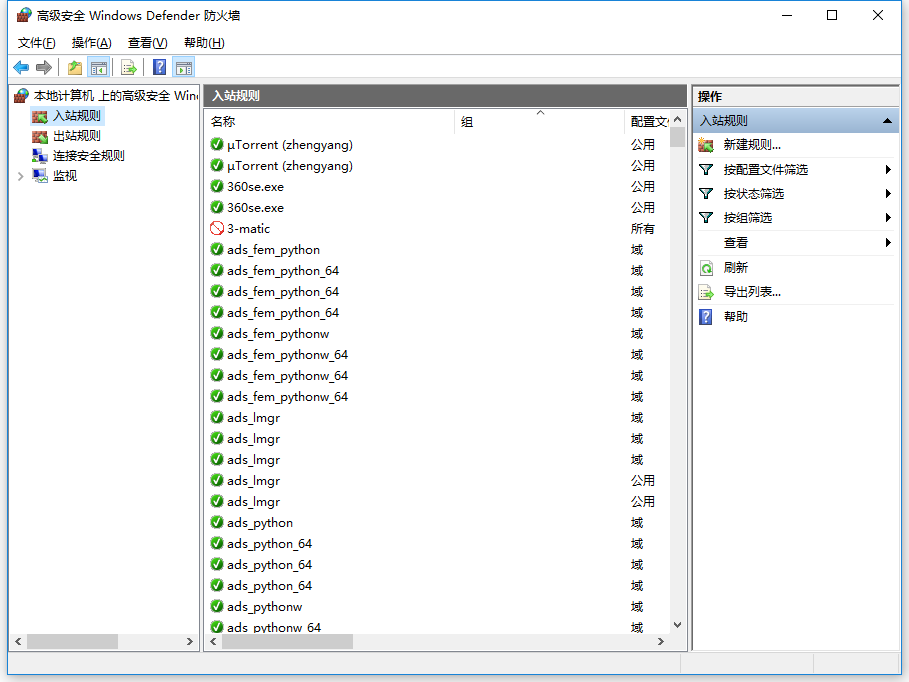Image resolution: width=909 pixels, height=682 pixels.
Task: Expand the 监视 tree node
Action: coord(20,176)
